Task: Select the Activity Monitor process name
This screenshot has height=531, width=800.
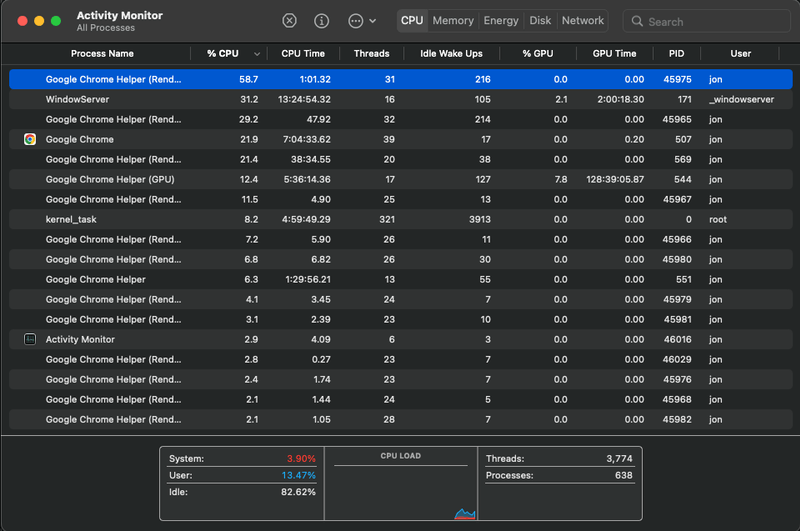Action: click(80, 339)
